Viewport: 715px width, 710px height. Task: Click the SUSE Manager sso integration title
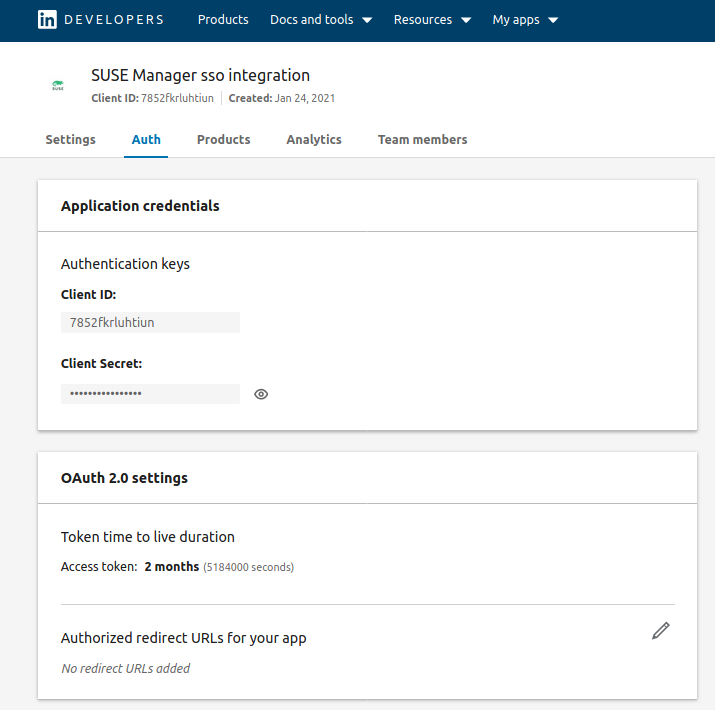pos(200,75)
